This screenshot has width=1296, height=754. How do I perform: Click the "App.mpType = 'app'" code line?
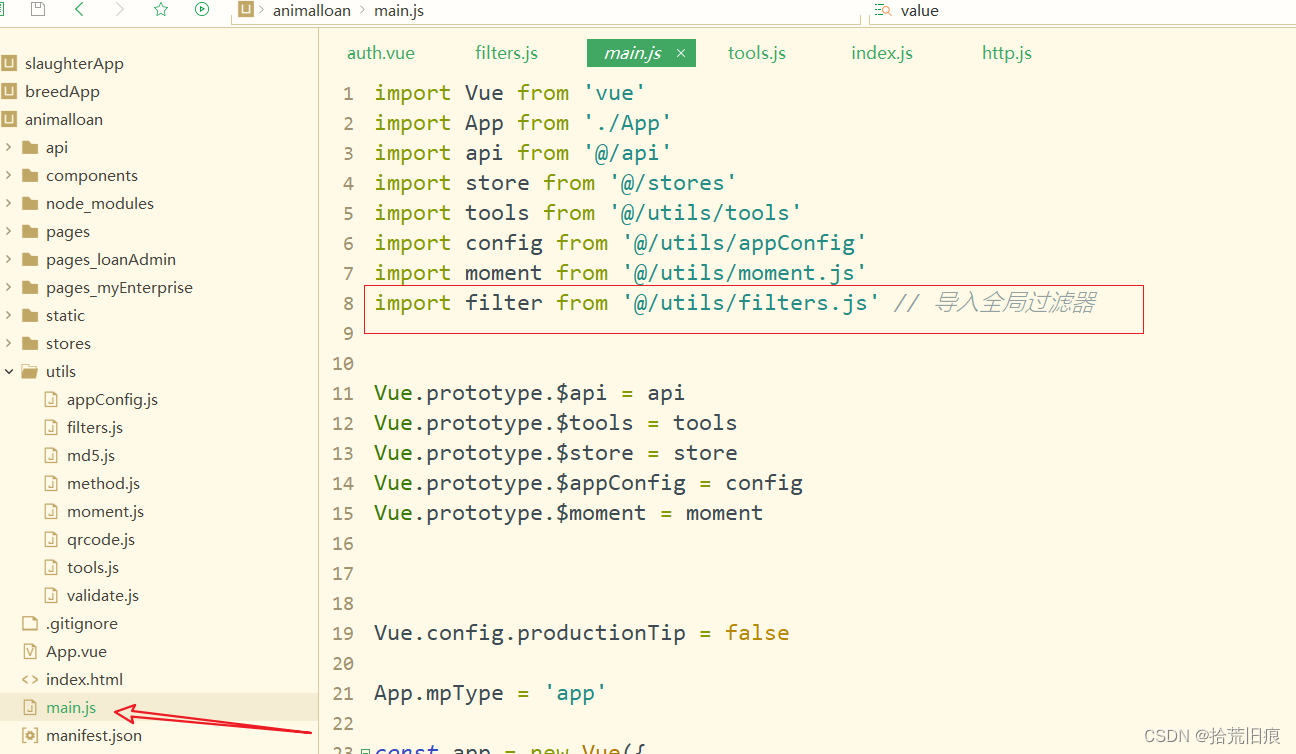point(490,693)
